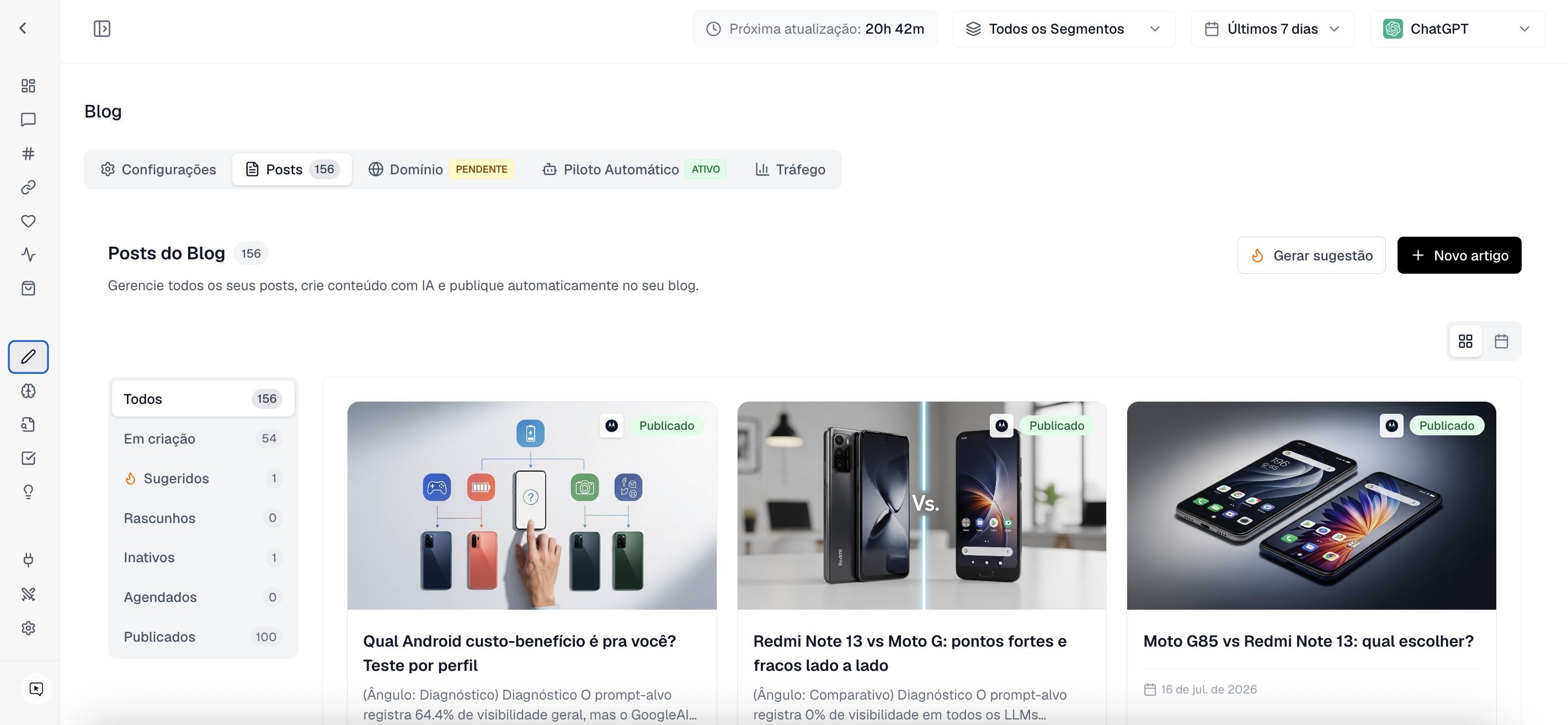Screen dimensions: 1568x725
Task: Open the brain icon in sidebar
Action: (28, 391)
